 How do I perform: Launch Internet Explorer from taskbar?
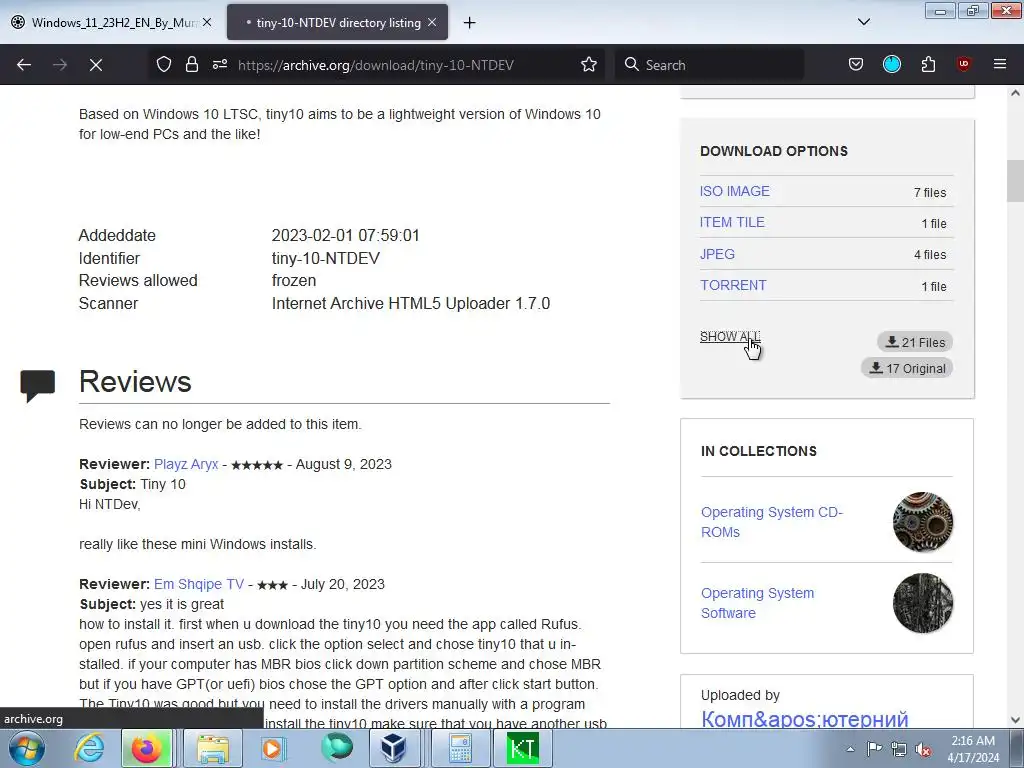point(89,748)
